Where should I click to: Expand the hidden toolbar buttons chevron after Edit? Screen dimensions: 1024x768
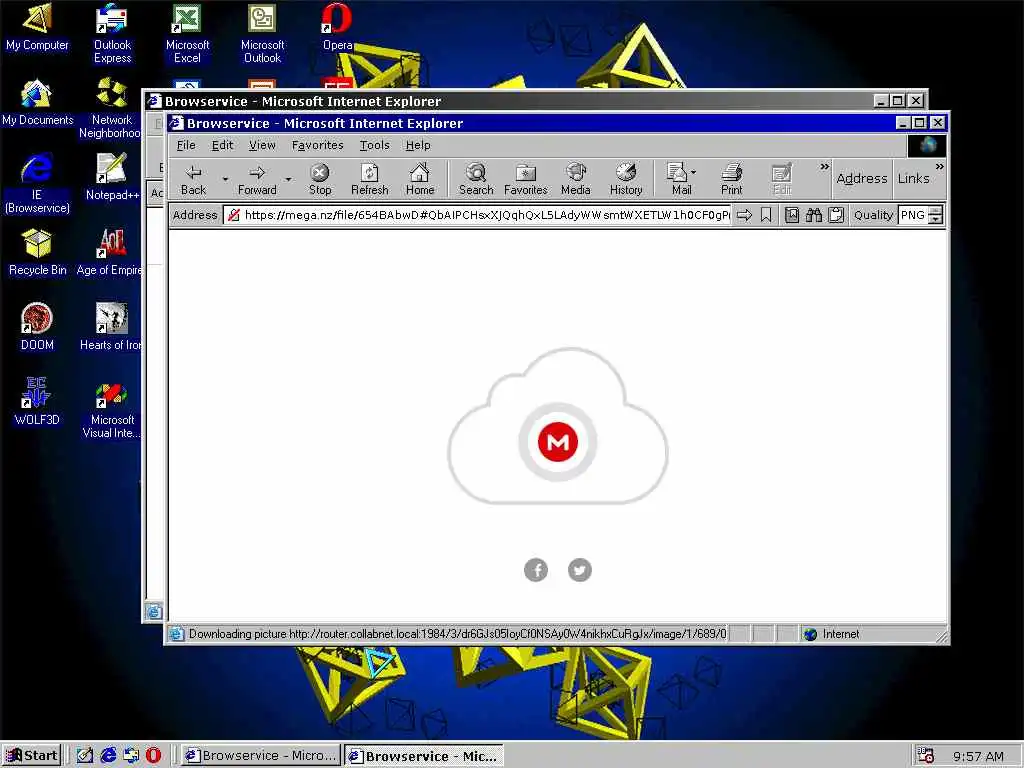pos(824,167)
